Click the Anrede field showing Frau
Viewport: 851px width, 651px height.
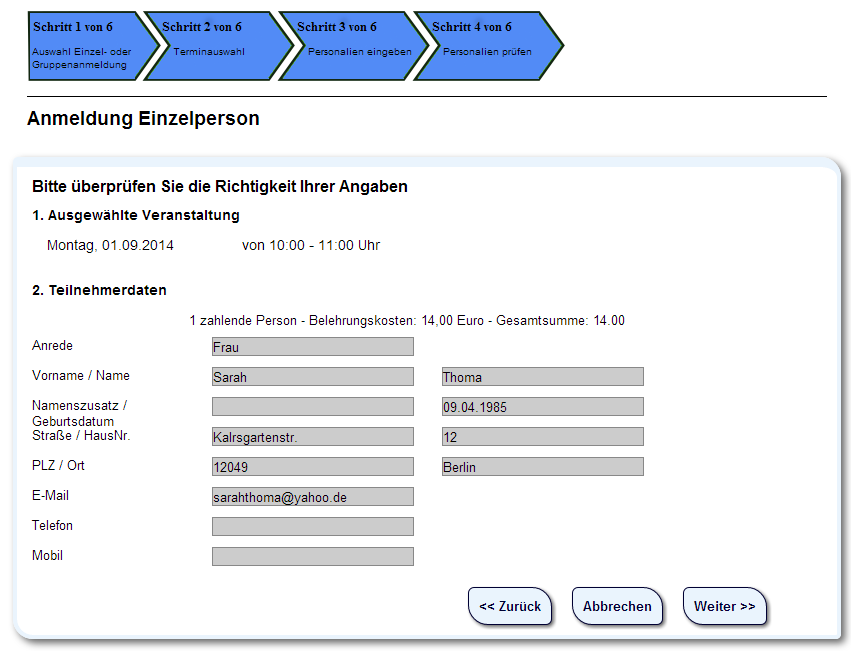[x=312, y=347]
